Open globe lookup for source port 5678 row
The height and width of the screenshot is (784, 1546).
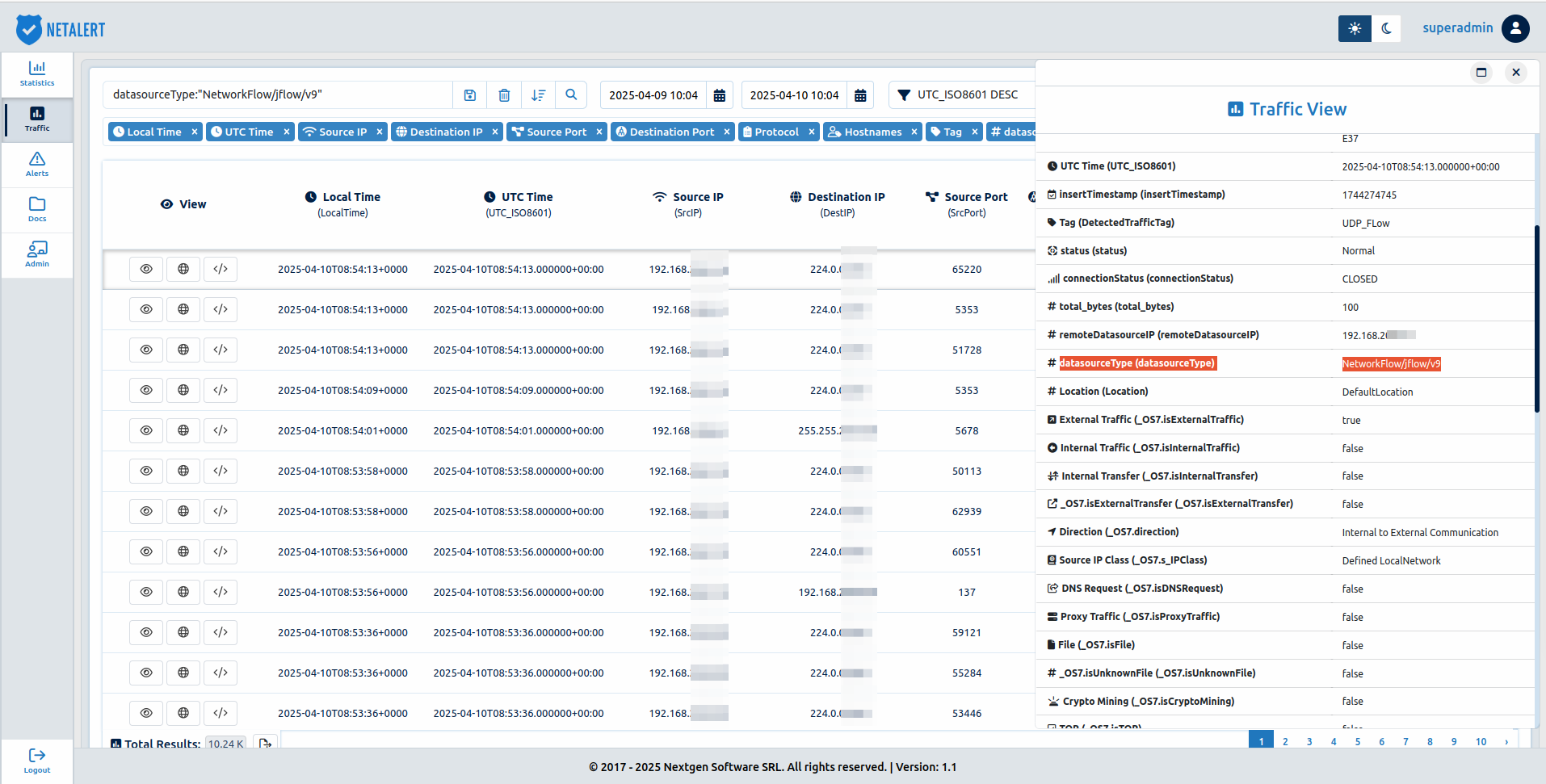[x=183, y=430]
